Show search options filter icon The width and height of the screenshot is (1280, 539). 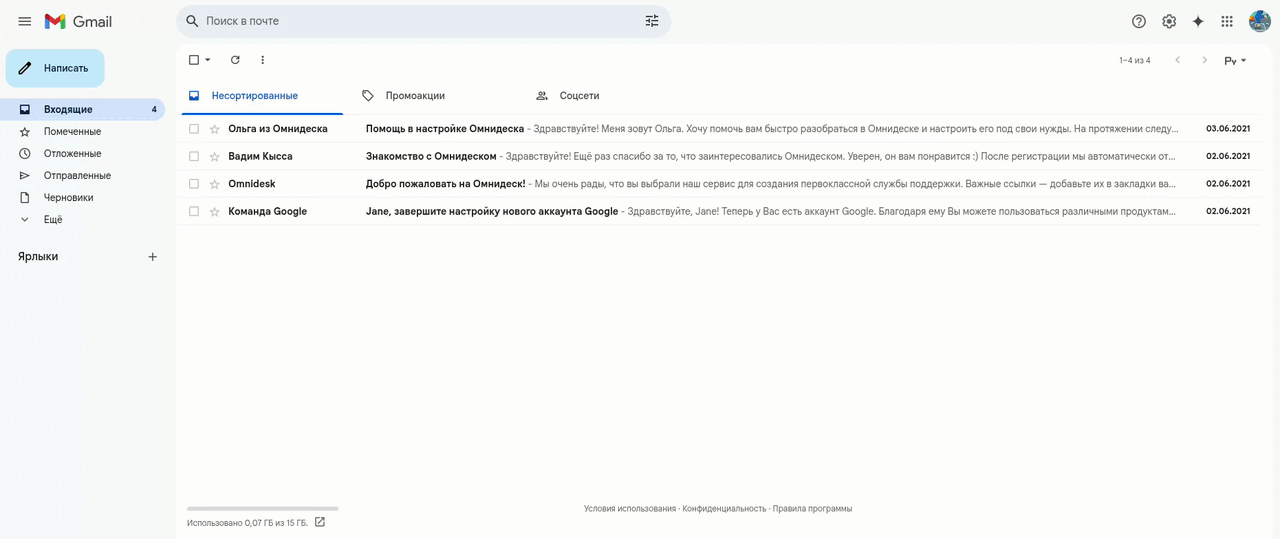[652, 21]
